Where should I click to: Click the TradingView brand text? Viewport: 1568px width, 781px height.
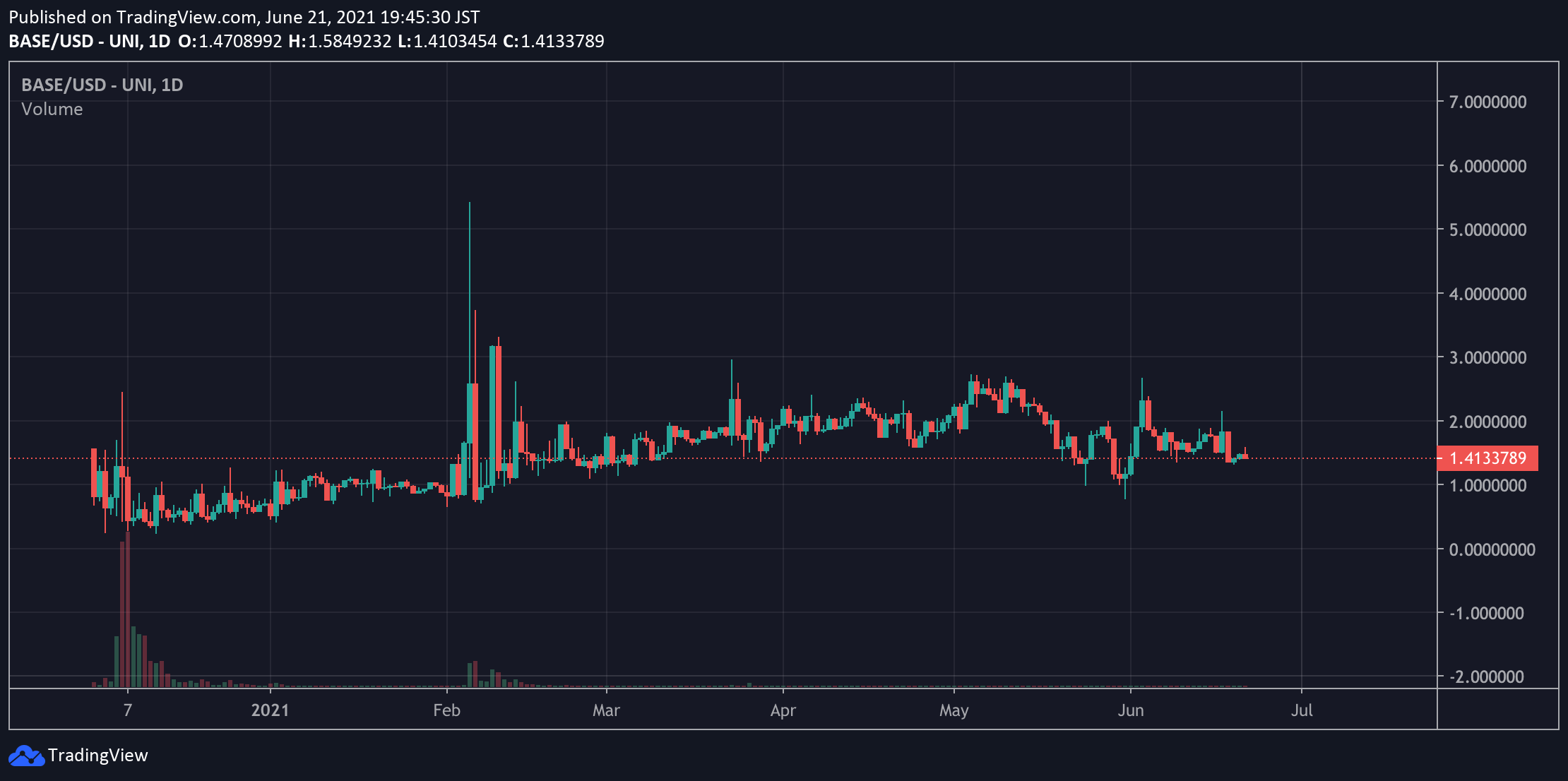click(x=98, y=756)
